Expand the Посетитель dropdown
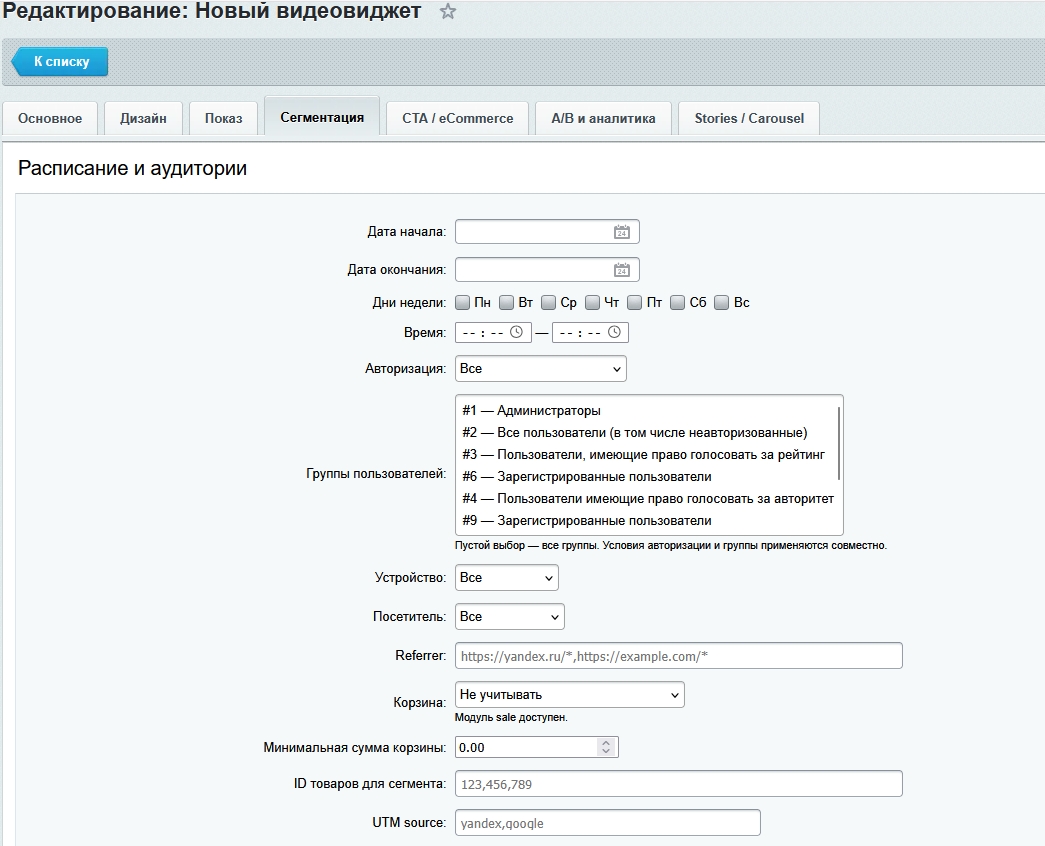This screenshot has width=1045, height=846. (509, 617)
